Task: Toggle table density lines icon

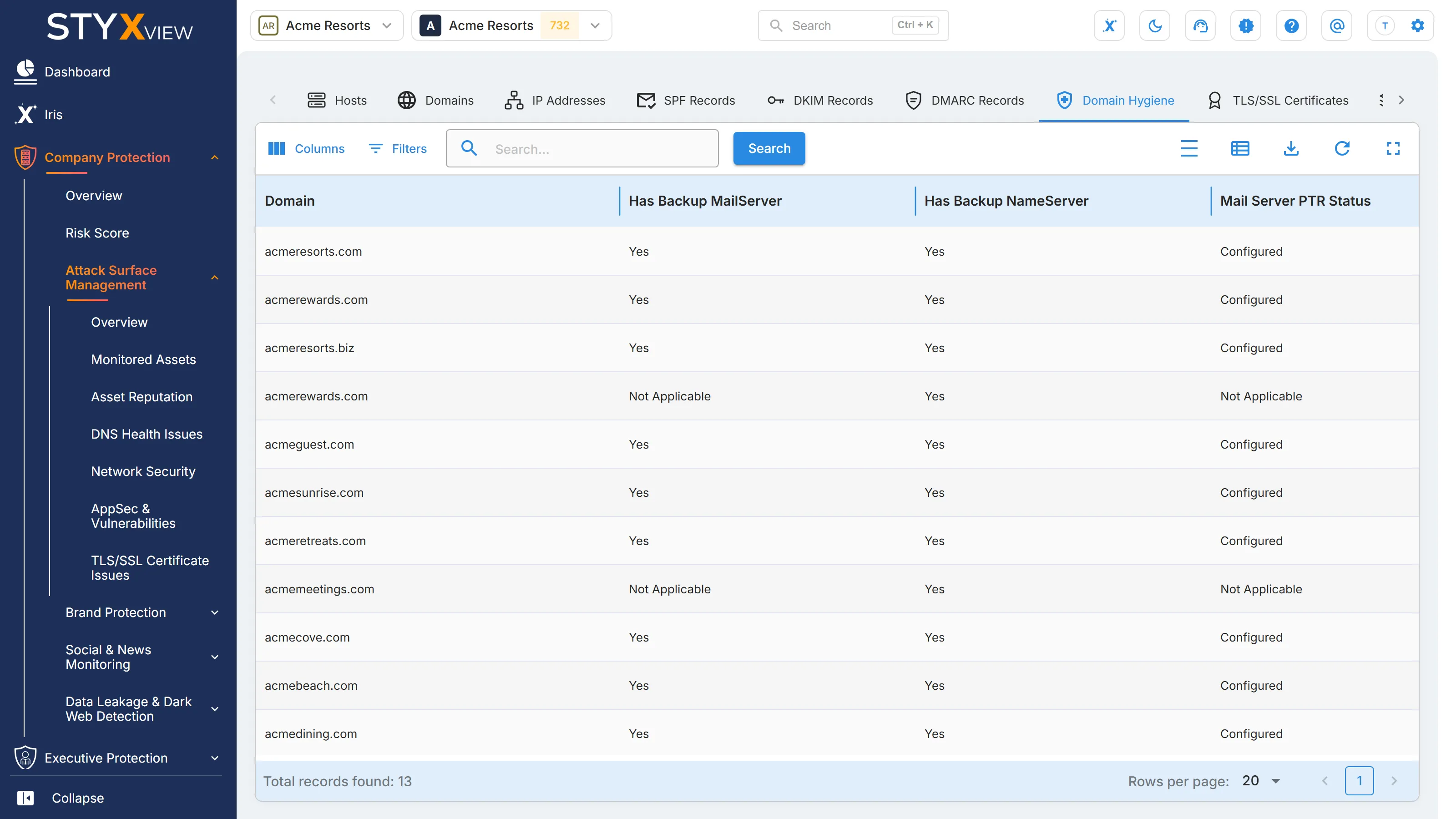Action: click(1189, 149)
